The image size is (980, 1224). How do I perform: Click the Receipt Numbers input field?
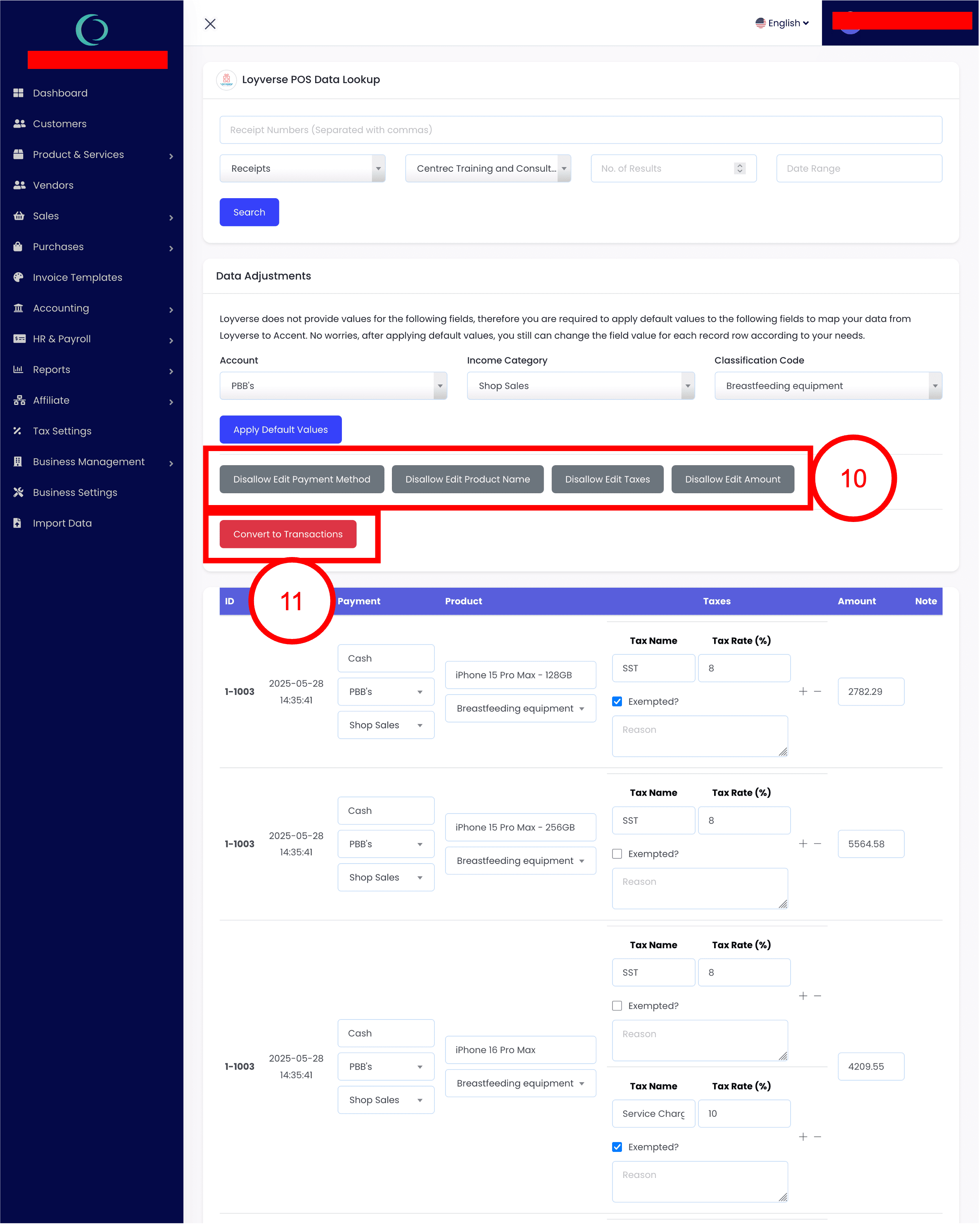(580, 130)
